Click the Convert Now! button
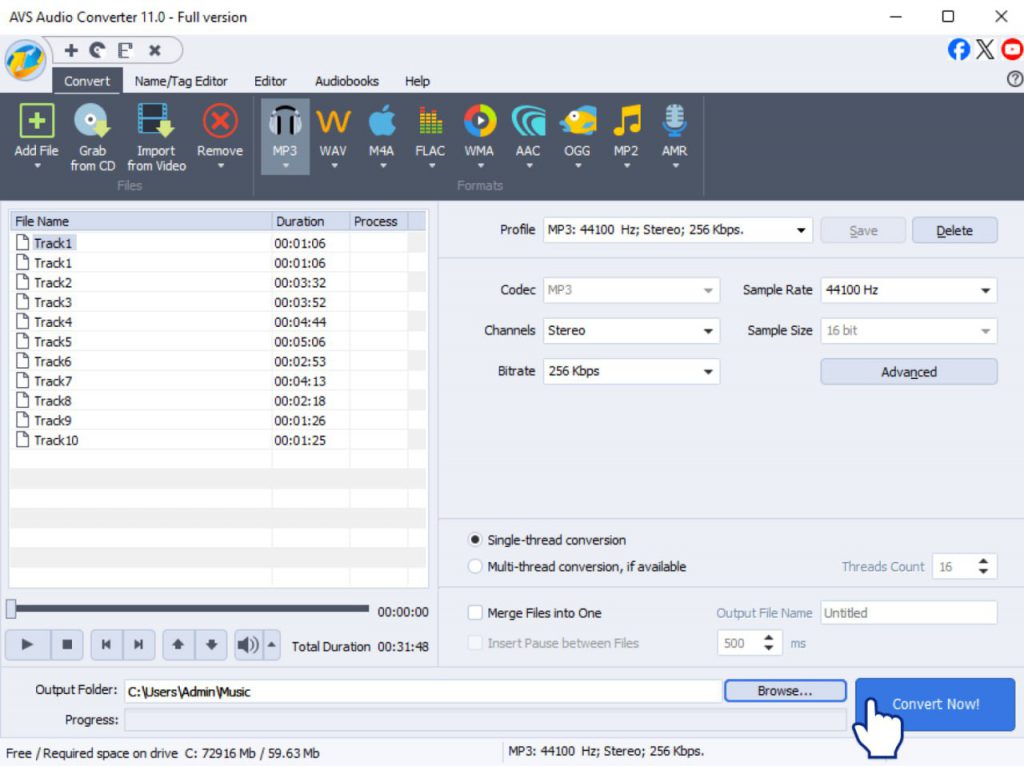Screen dimensions: 1024x766 [x=935, y=704]
